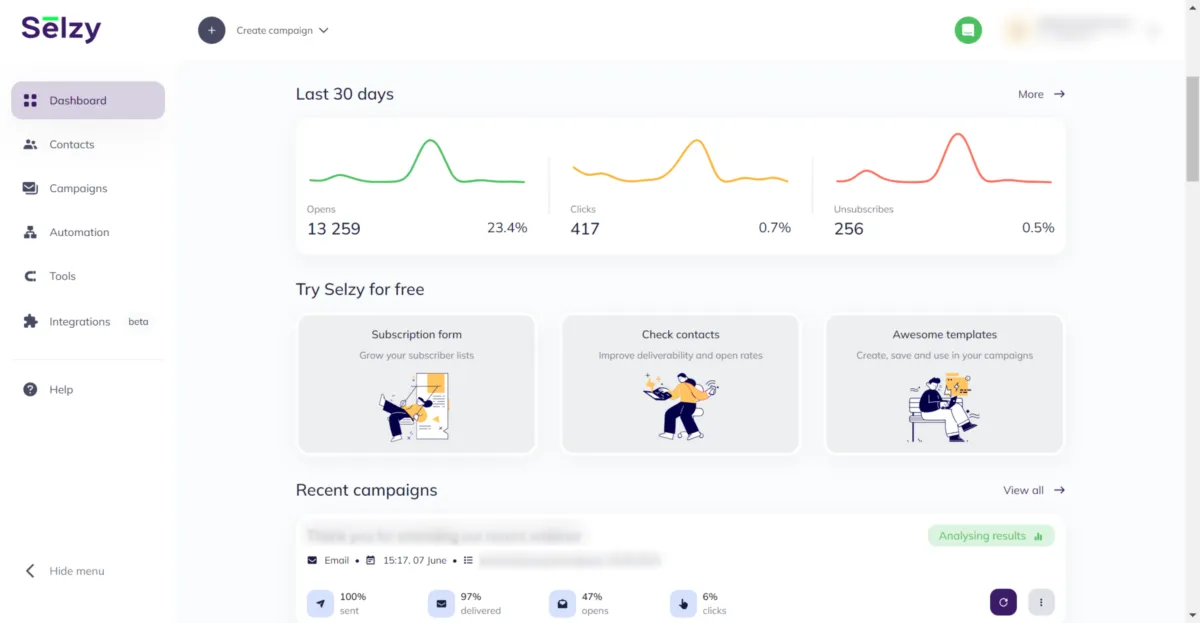1200x623 pixels.
Task: Click View all recent campaigns link
Action: (x=1034, y=490)
